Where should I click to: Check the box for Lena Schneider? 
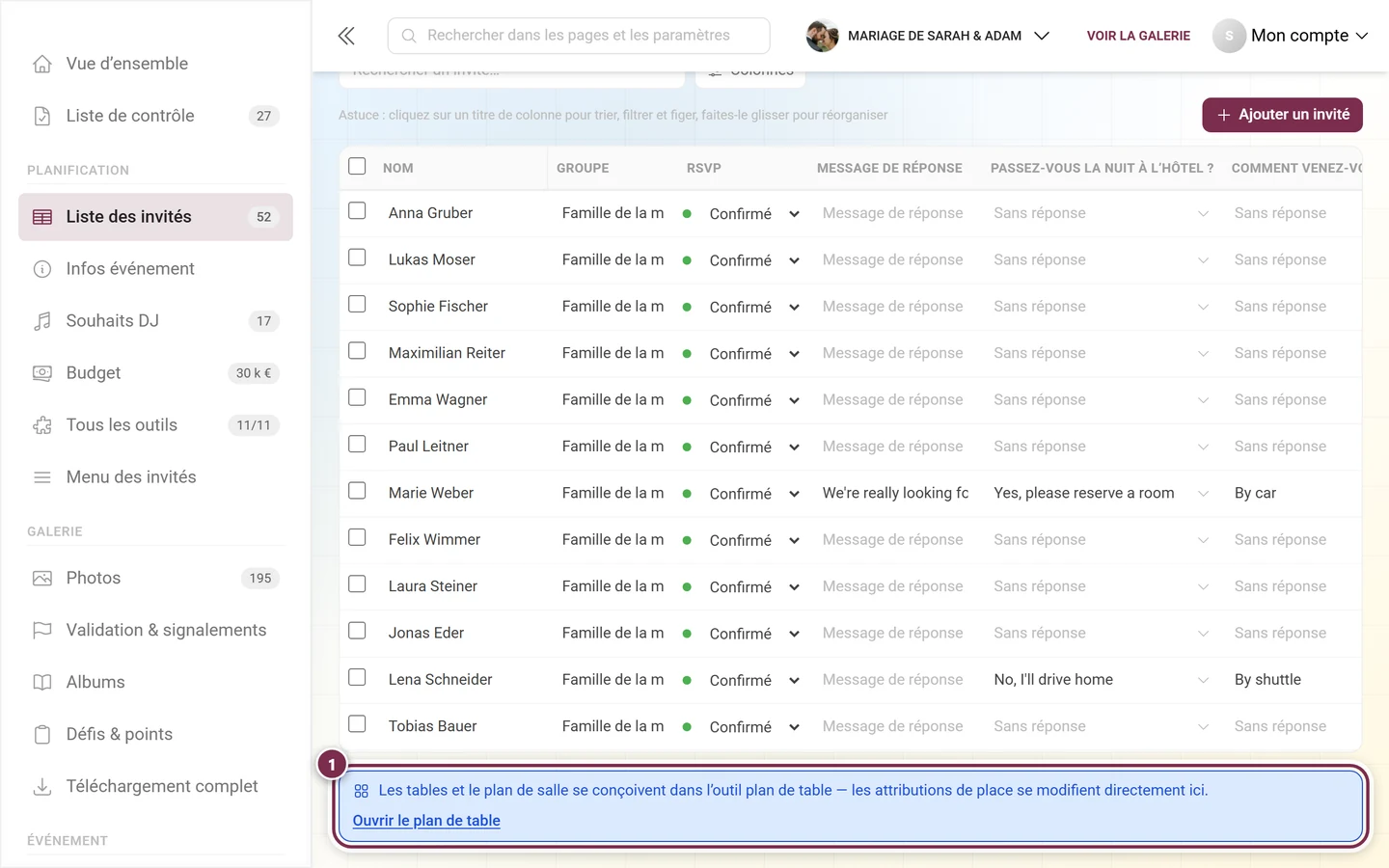[x=357, y=677]
